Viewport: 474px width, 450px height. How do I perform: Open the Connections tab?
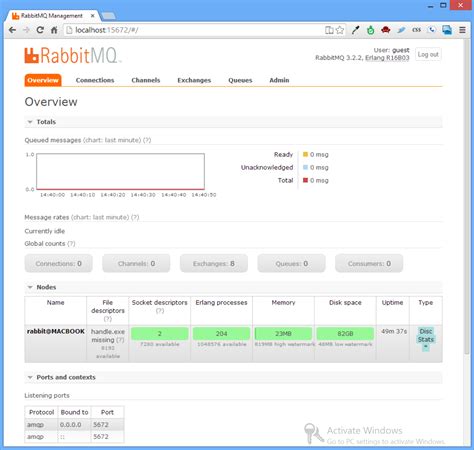[x=95, y=80]
